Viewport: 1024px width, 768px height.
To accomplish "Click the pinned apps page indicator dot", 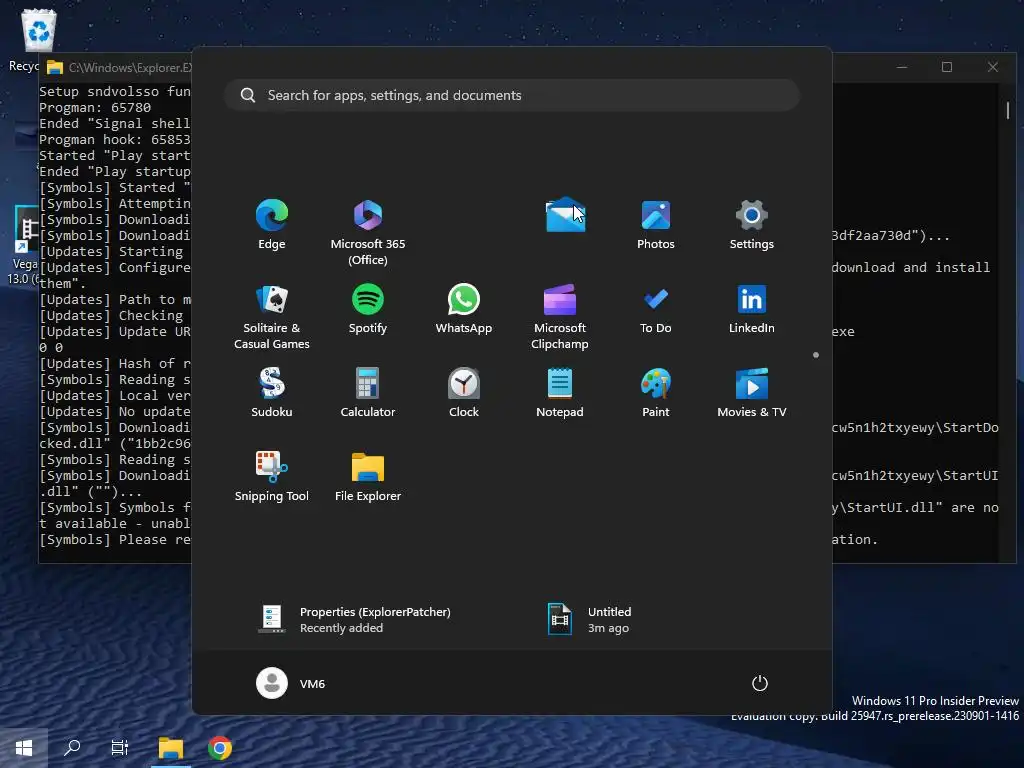I will click(816, 355).
